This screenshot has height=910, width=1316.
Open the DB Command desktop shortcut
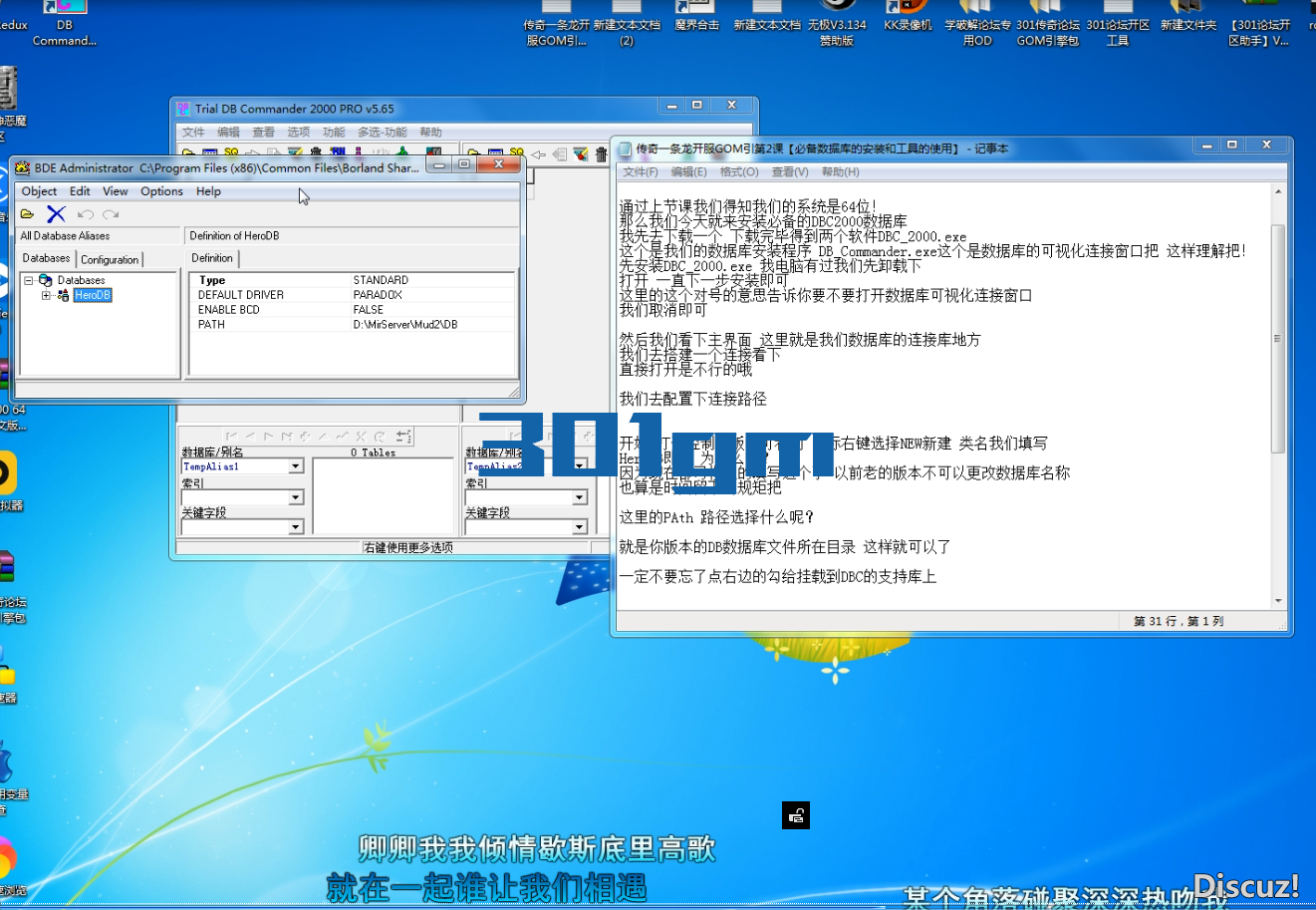pyautogui.click(x=65, y=24)
